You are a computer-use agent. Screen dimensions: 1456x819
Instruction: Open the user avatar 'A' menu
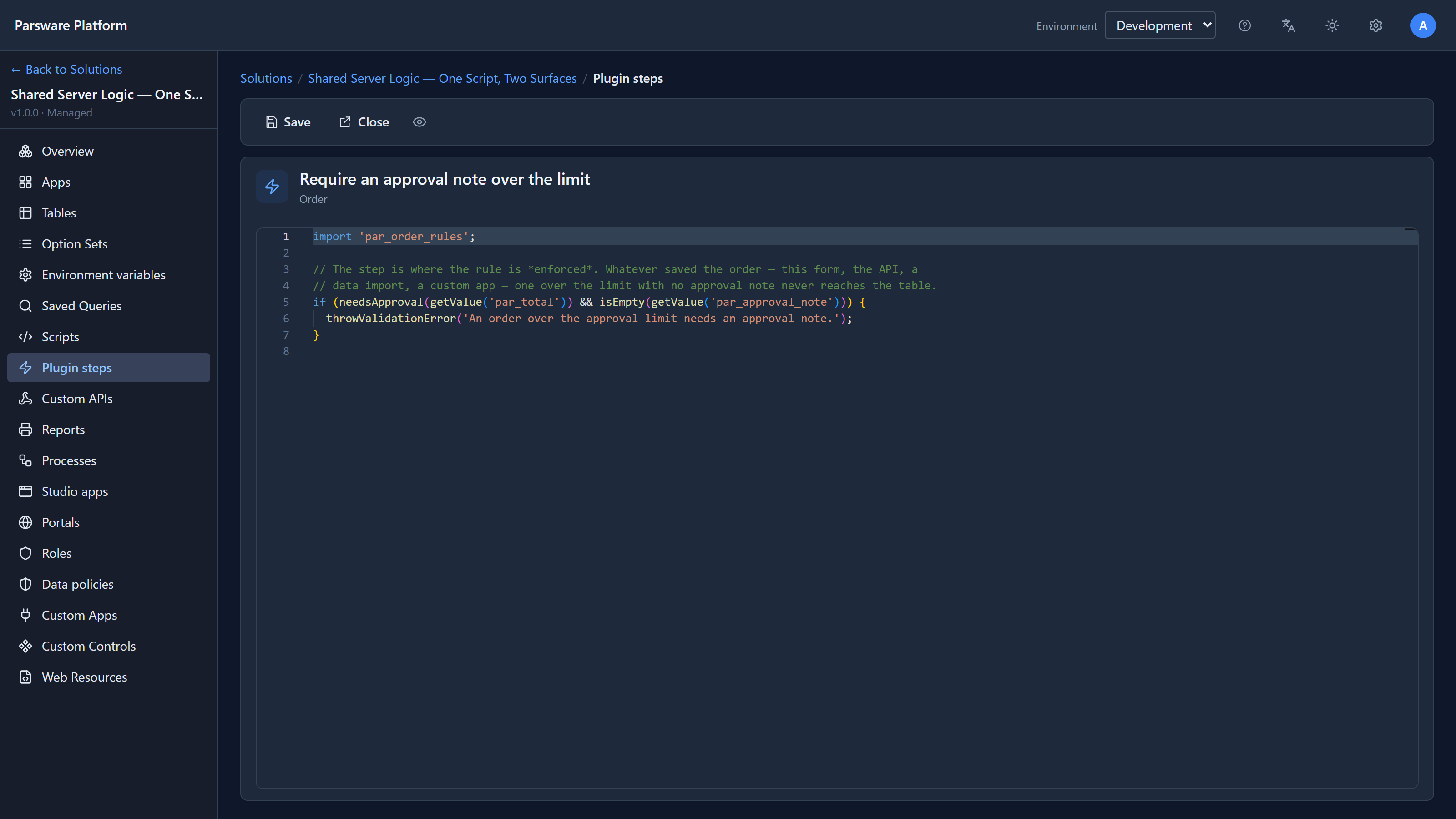(1423, 25)
